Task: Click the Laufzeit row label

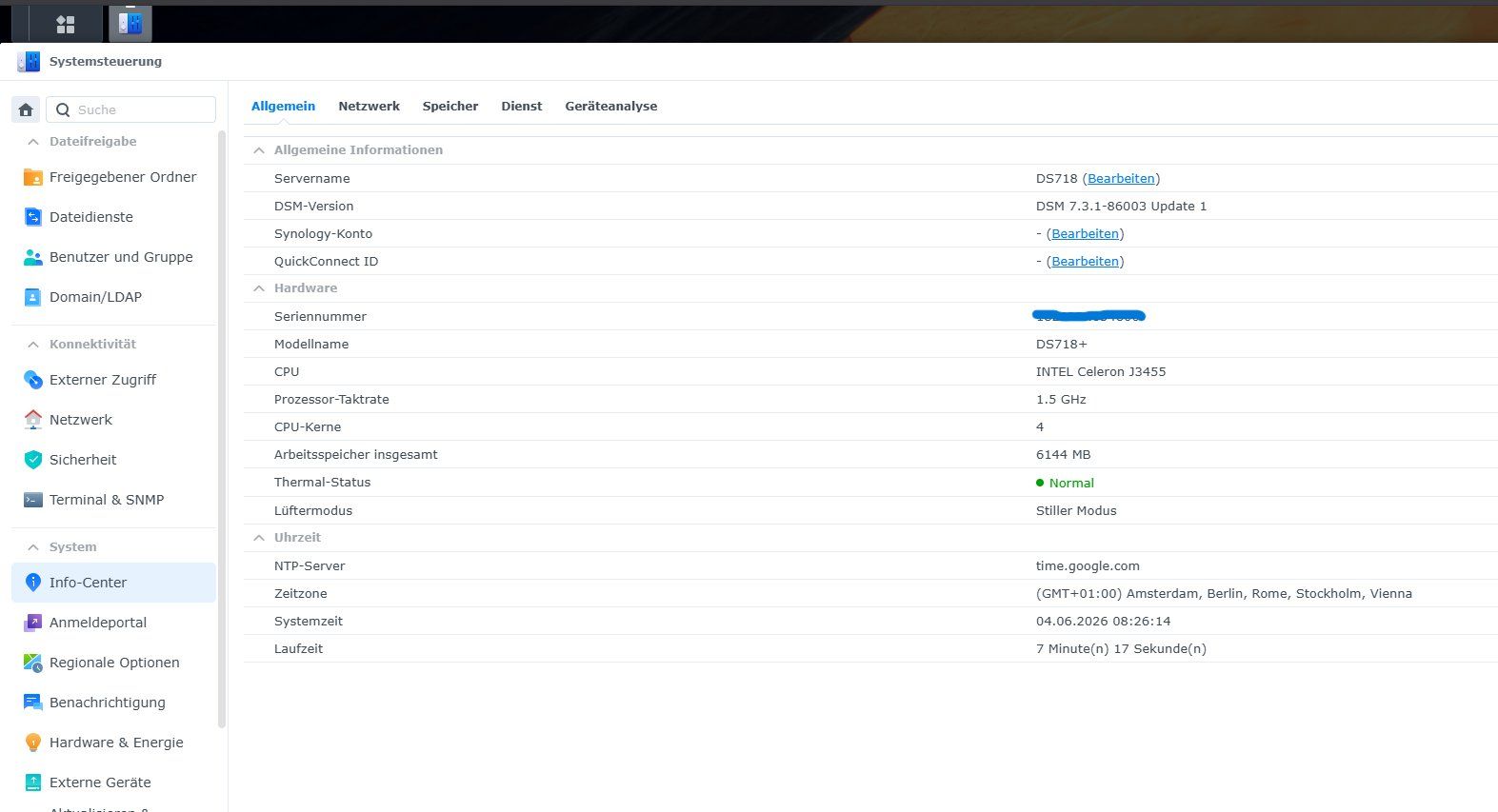Action: tap(298, 649)
